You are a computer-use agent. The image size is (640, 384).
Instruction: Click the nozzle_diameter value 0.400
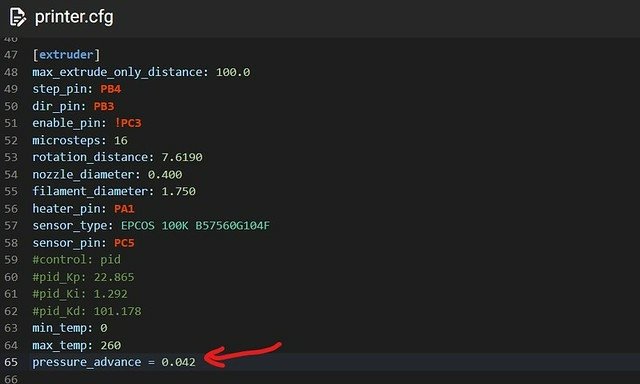coord(165,175)
